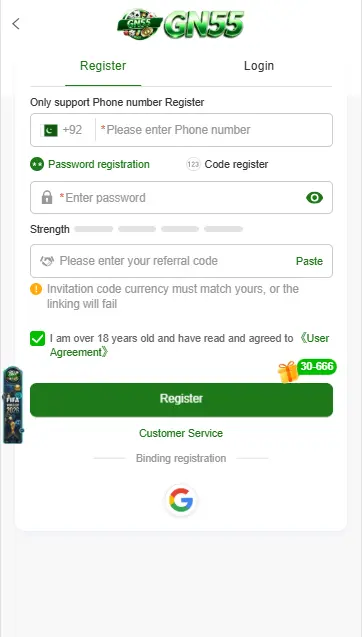Switch to the Login tab

click(x=259, y=66)
